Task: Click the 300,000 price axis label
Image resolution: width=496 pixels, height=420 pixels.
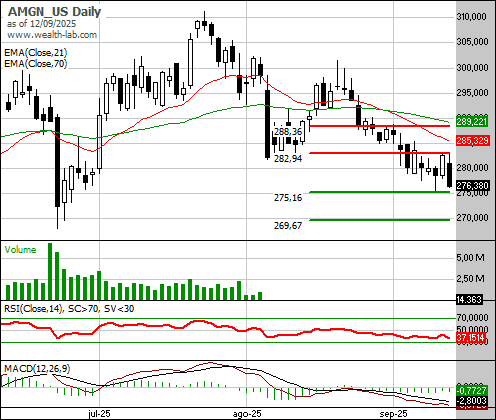Action: [x=472, y=68]
